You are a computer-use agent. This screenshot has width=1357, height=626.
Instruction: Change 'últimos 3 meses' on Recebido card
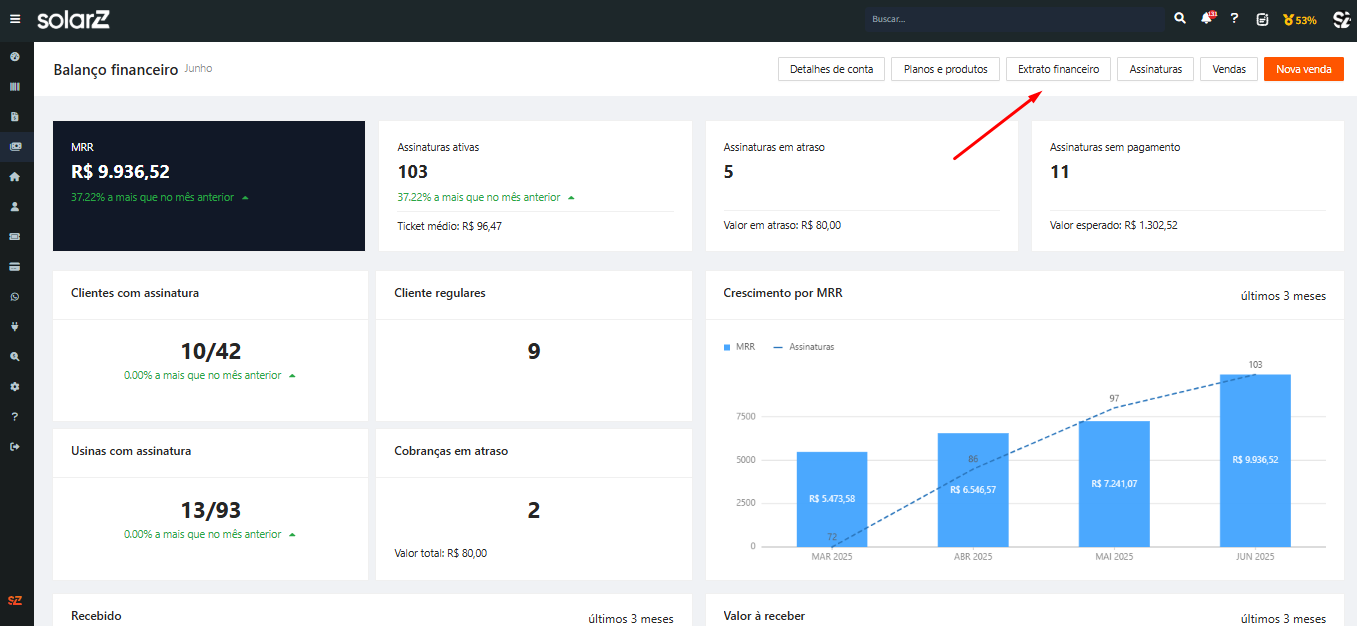click(x=630, y=619)
